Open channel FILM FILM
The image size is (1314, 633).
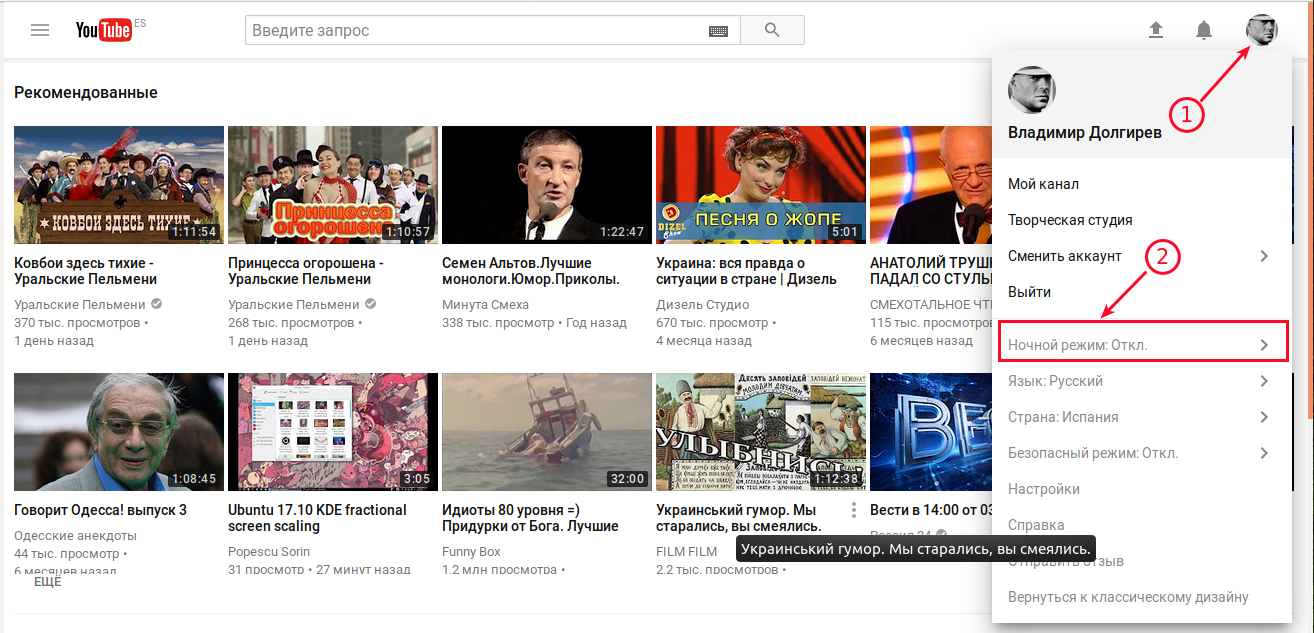686,551
